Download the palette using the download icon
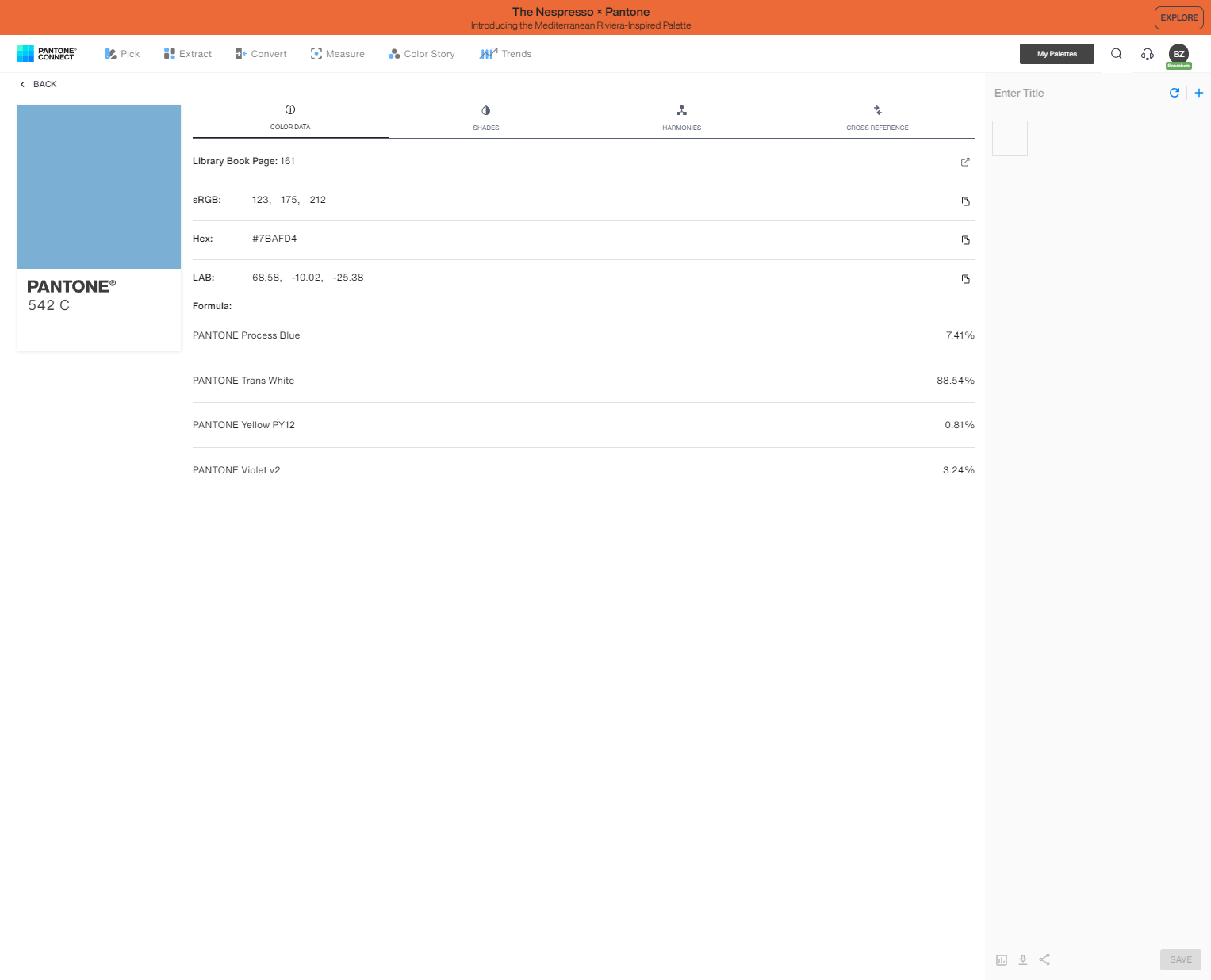Image resolution: width=1211 pixels, height=980 pixels. point(1023,959)
